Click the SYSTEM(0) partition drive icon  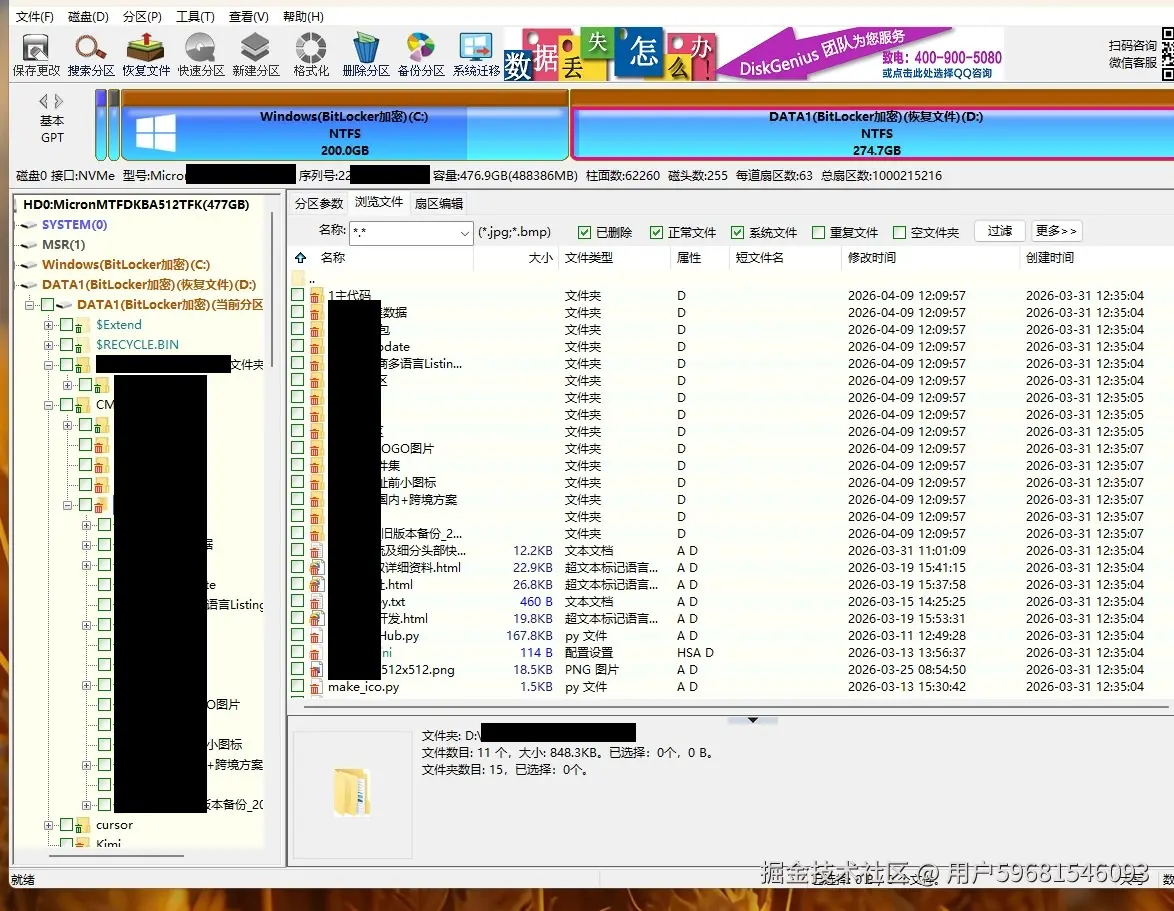click(29, 225)
